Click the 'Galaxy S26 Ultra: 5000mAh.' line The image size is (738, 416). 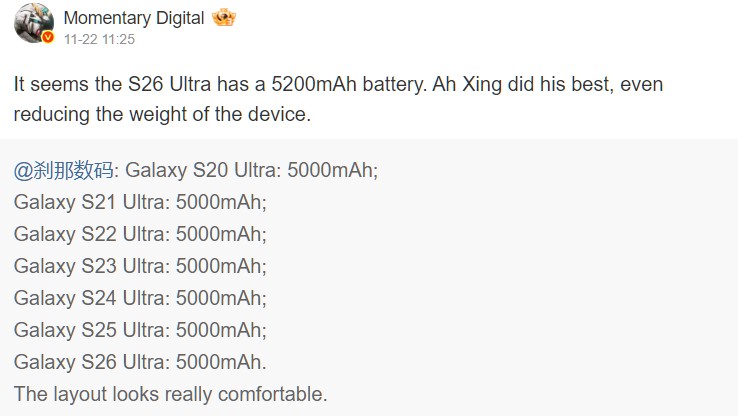[x=141, y=362]
